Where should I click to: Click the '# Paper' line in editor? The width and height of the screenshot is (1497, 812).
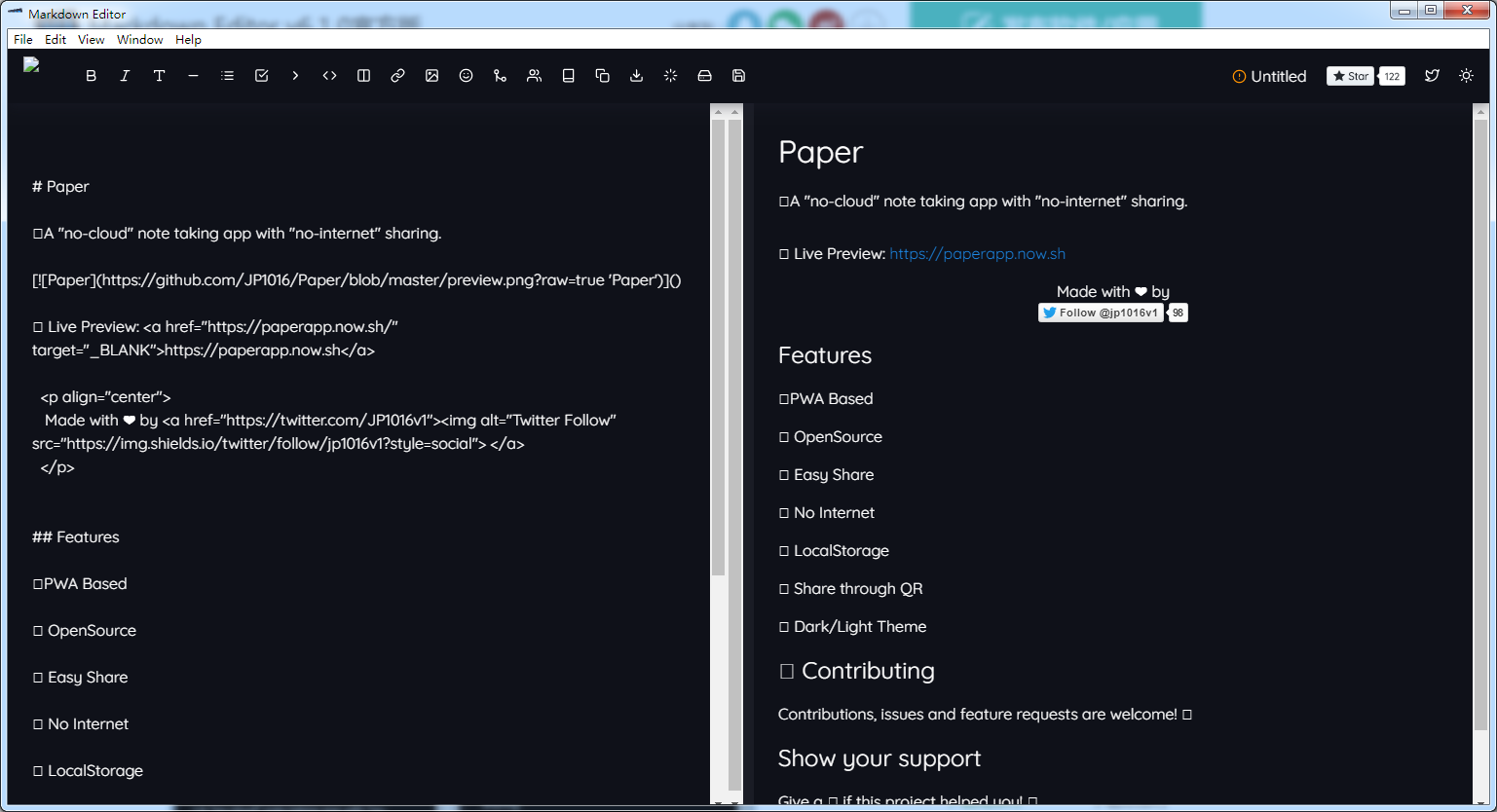click(x=60, y=187)
